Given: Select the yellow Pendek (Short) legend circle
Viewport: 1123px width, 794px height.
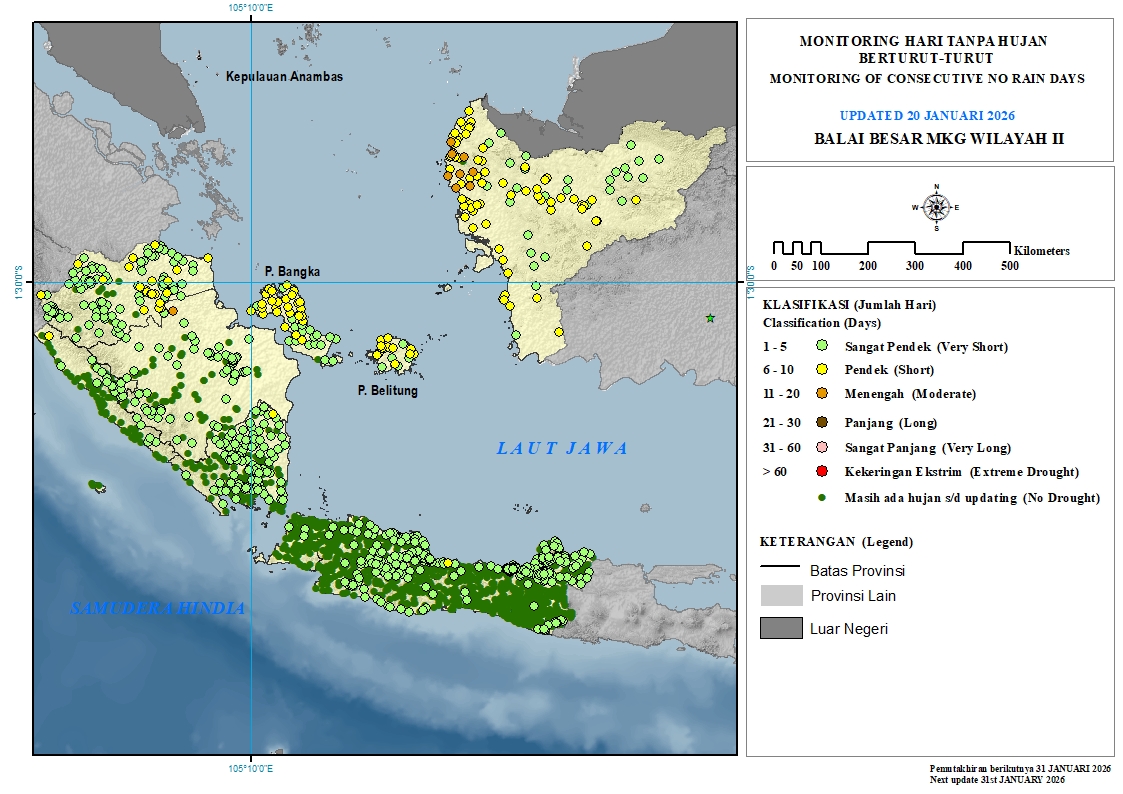Looking at the screenshot, I should coord(823,370).
